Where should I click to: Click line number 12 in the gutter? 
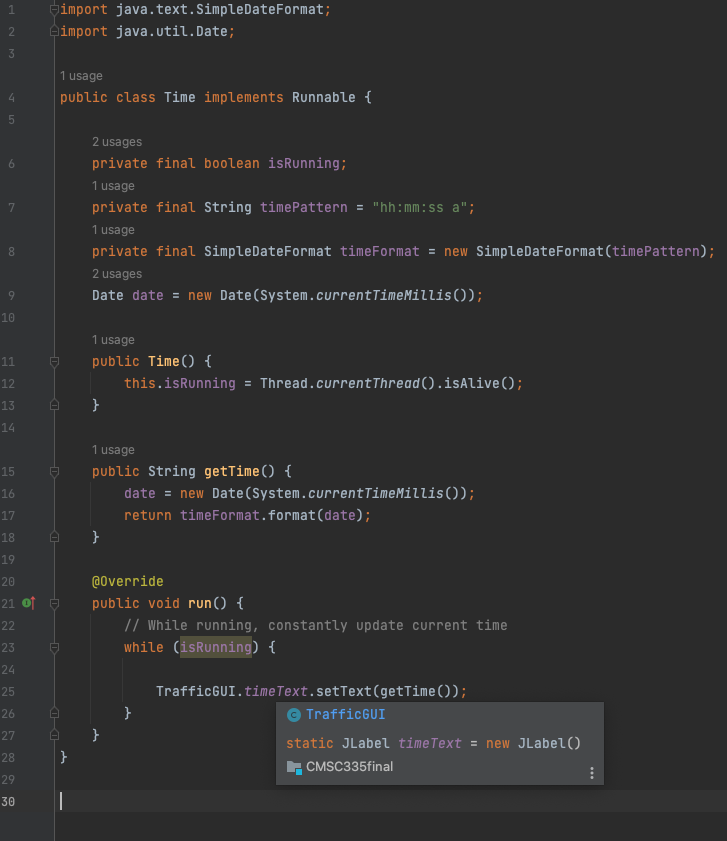(8, 383)
